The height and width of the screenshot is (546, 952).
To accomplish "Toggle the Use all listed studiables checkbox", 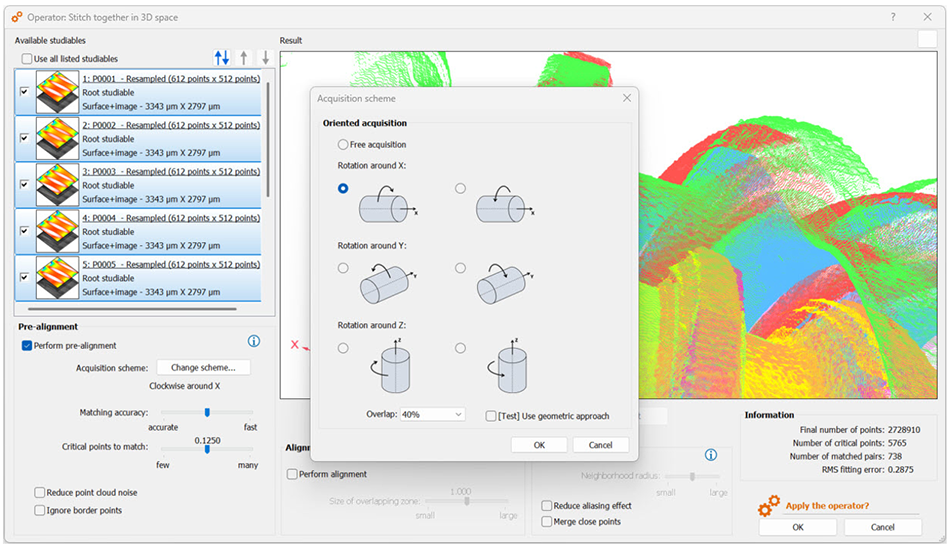I will (x=27, y=59).
